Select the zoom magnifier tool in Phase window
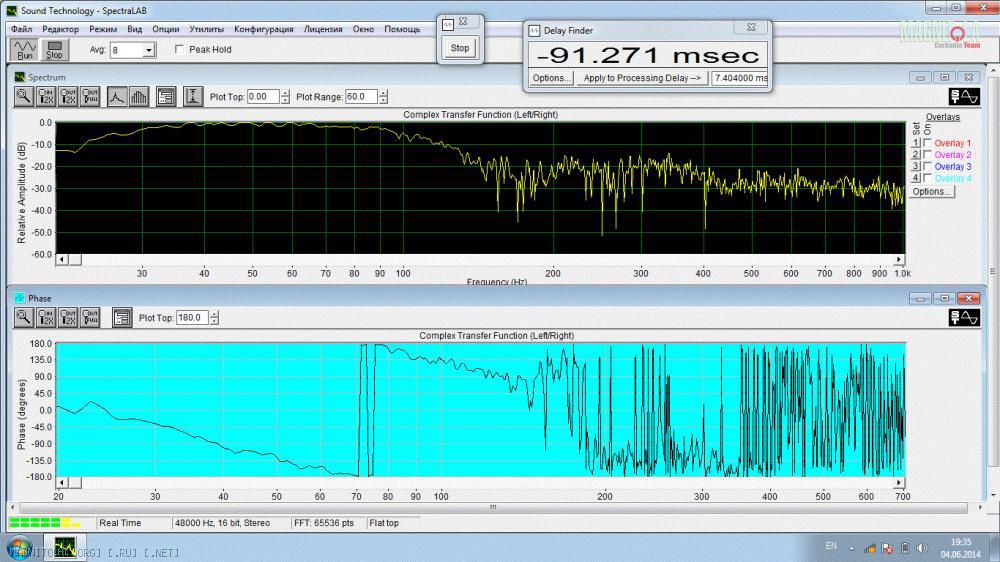Screen dimensions: 1000x562 coord(24,317)
